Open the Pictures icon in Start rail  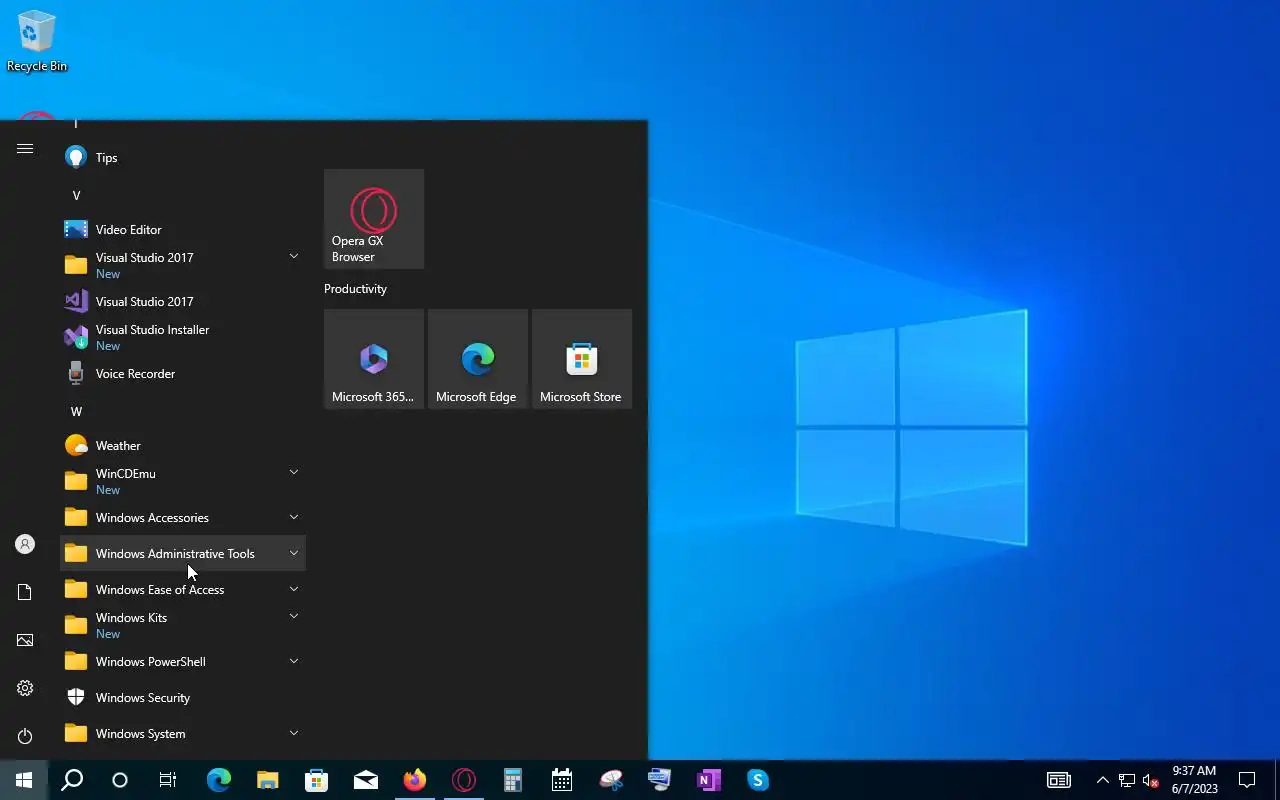point(25,640)
